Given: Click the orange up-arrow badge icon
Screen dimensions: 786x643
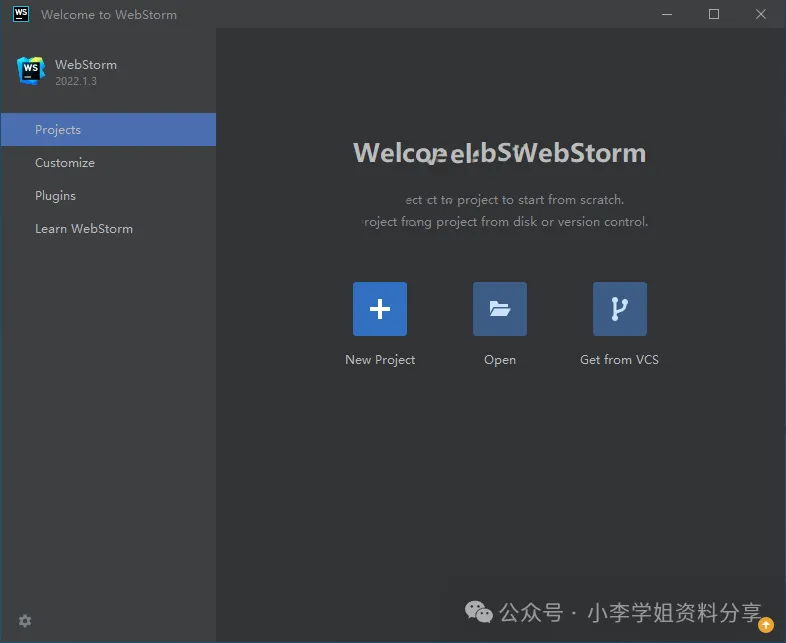Looking at the screenshot, I should click(765, 625).
